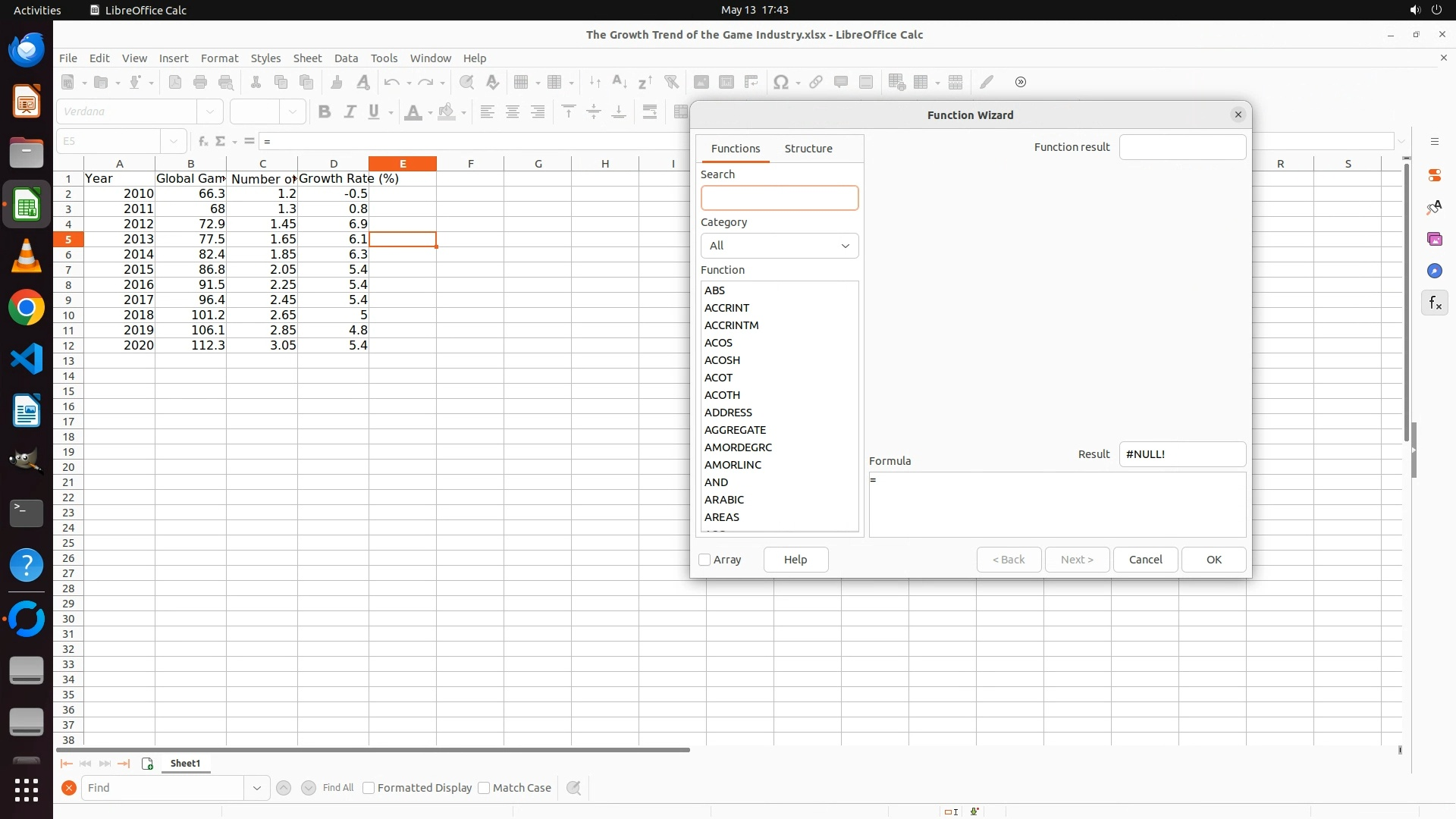The width and height of the screenshot is (1456, 819).
Task: Click the Italic formatting icon
Action: pos(350,112)
